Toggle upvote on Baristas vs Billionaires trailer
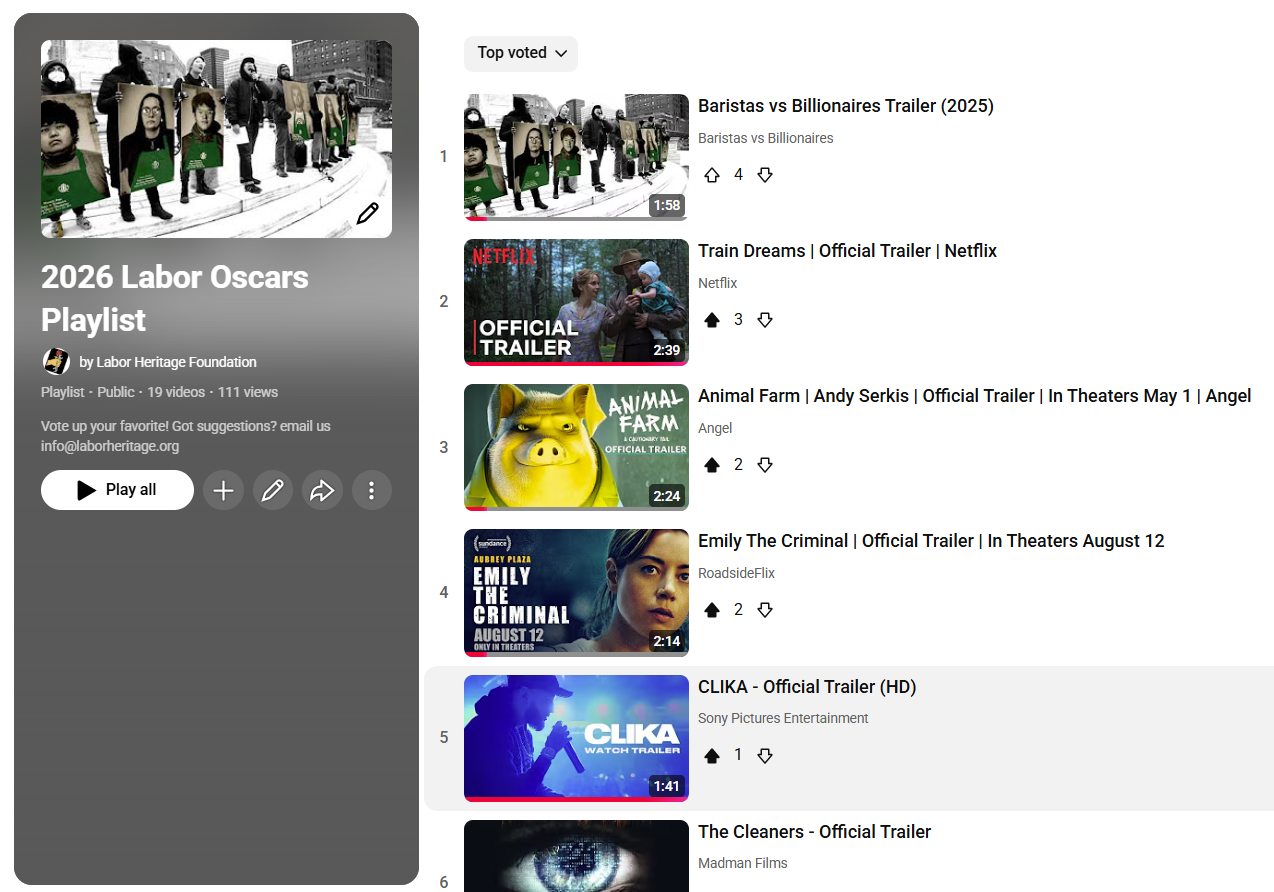The image size is (1274, 892). pyautogui.click(x=712, y=175)
